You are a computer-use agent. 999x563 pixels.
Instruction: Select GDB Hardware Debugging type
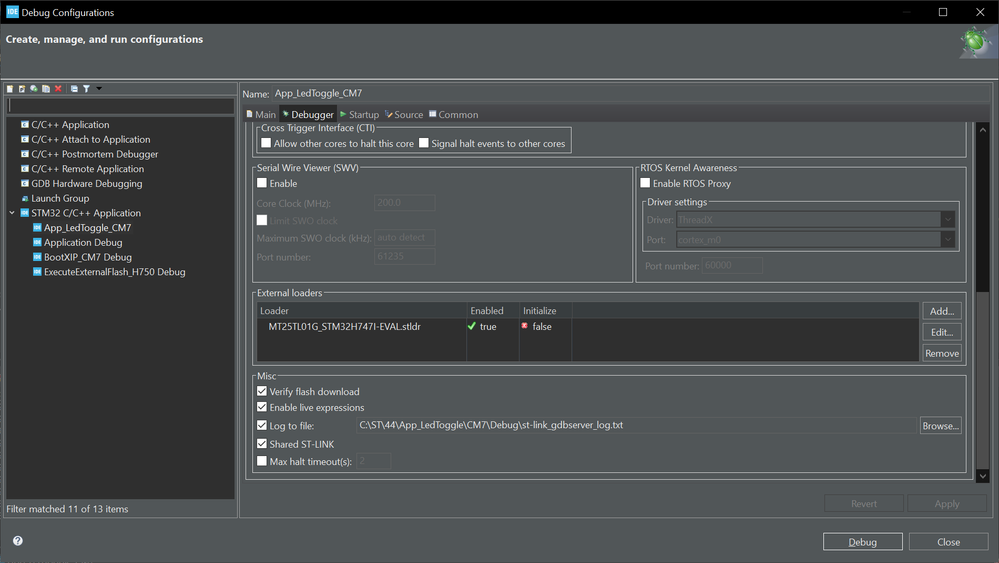pyautogui.click(x=87, y=183)
